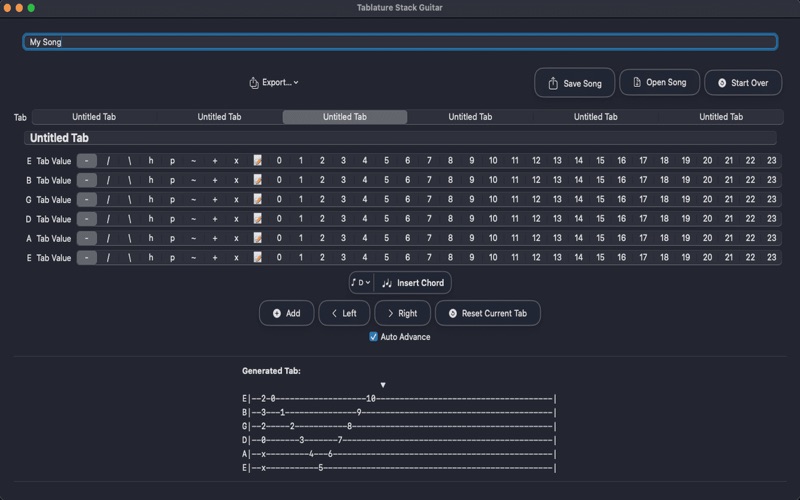This screenshot has height=500, width=800.
Task: Save the song with Save Song
Action: pos(574,83)
